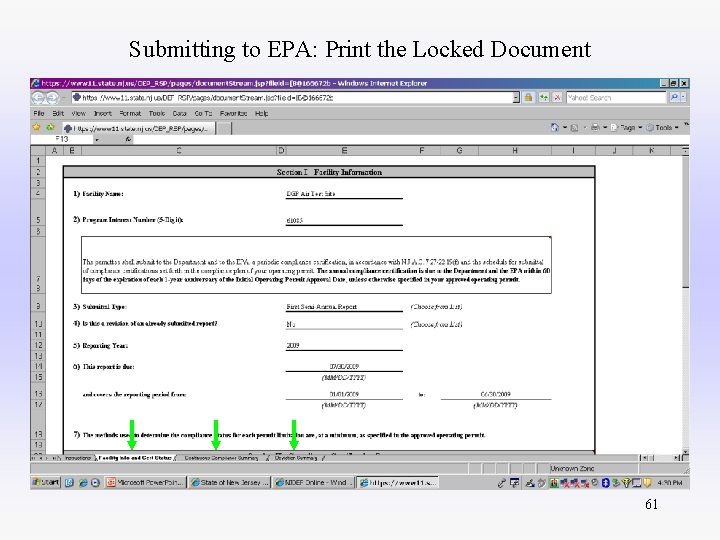720x540 pixels.
Task: Switch to NJDEP Online taskbar window
Action: coord(313,483)
